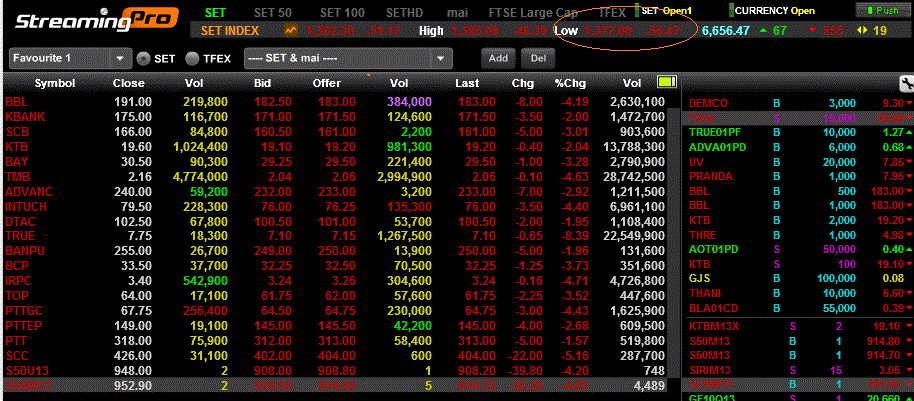Viewport: 914px width, 401px height.
Task: Select the TOP symbol row
Action: click(x=335, y=296)
